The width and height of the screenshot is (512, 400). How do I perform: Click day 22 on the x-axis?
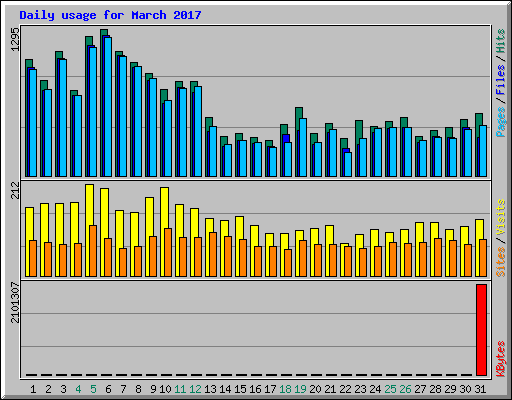345,389
